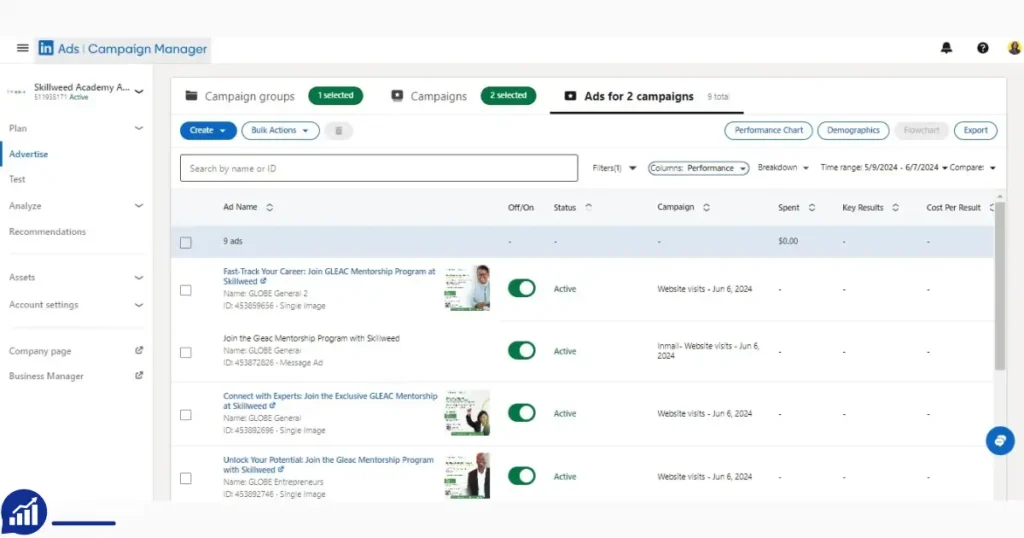Image resolution: width=1024 pixels, height=538 pixels.
Task: Open Performance Chart
Action: (768, 131)
